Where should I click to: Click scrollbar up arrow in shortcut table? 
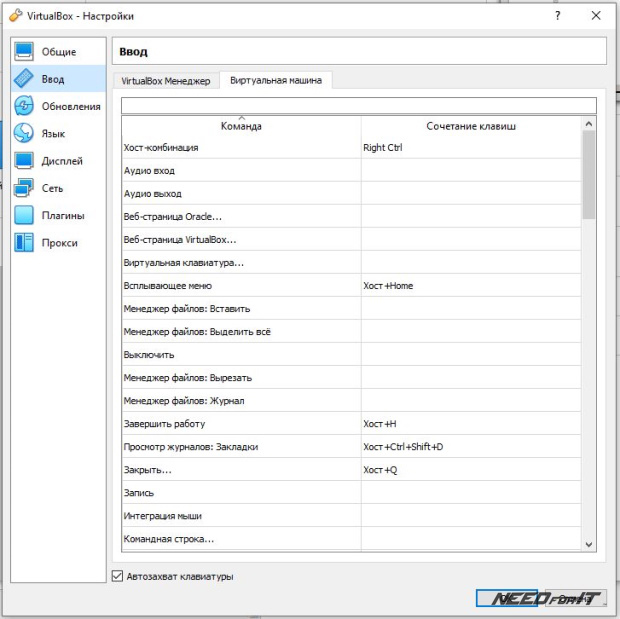(588, 124)
